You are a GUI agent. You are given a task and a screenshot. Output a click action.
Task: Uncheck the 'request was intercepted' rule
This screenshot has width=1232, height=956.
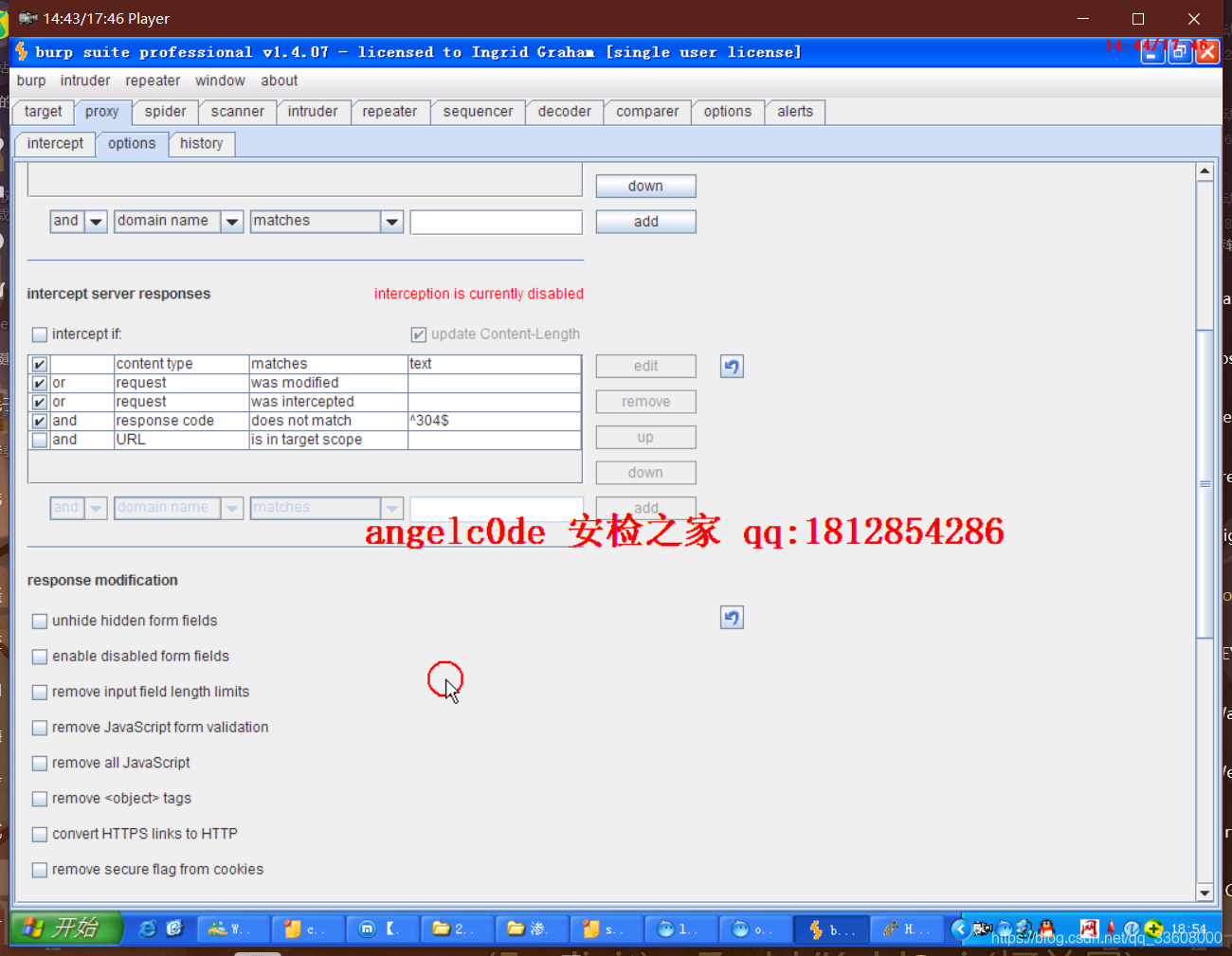pyautogui.click(x=40, y=402)
